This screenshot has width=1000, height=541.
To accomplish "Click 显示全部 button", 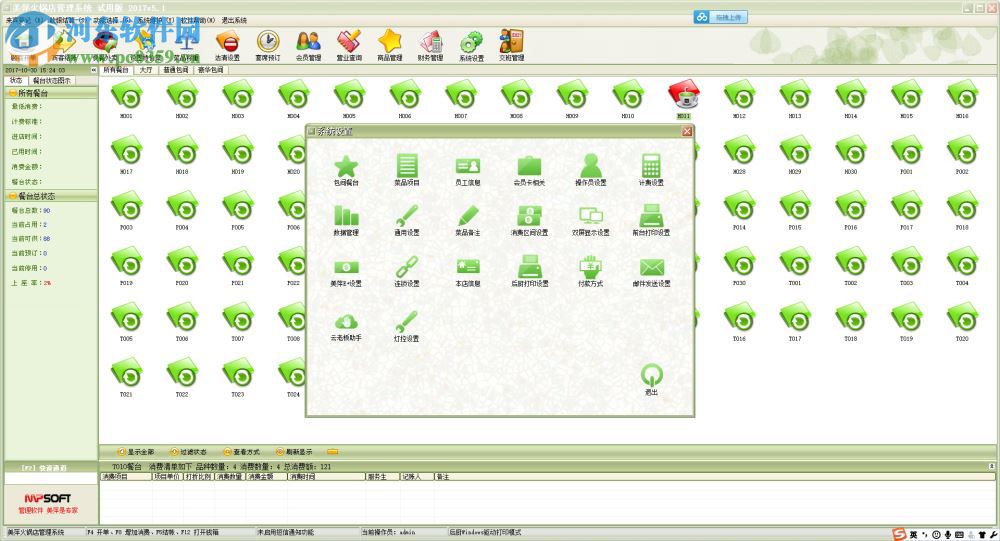I will [x=136, y=452].
